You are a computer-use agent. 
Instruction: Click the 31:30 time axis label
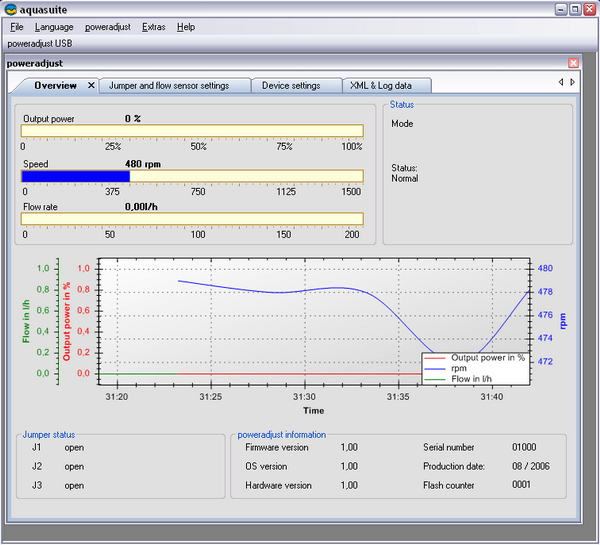tap(304, 397)
